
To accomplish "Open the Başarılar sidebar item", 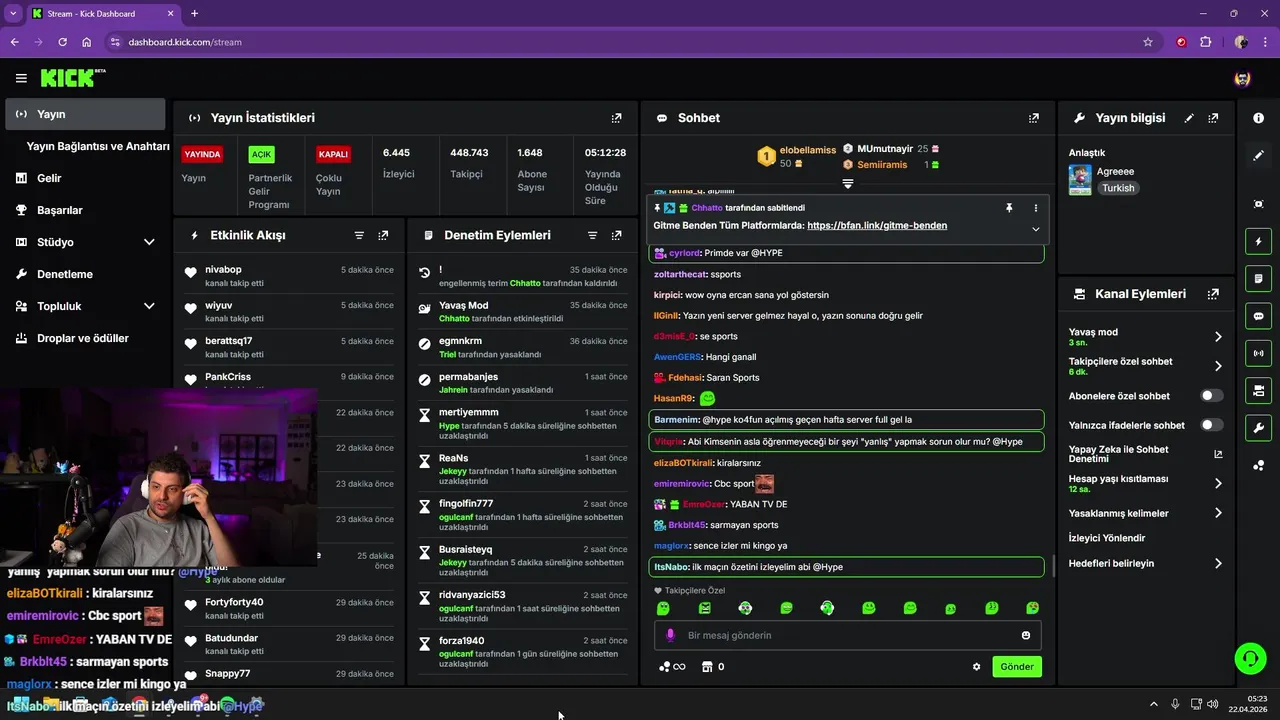I will point(85,210).
